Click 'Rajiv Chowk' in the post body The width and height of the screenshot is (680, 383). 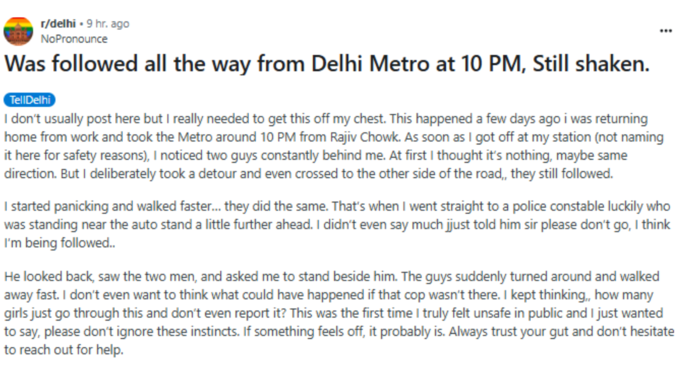pos(364,137)
